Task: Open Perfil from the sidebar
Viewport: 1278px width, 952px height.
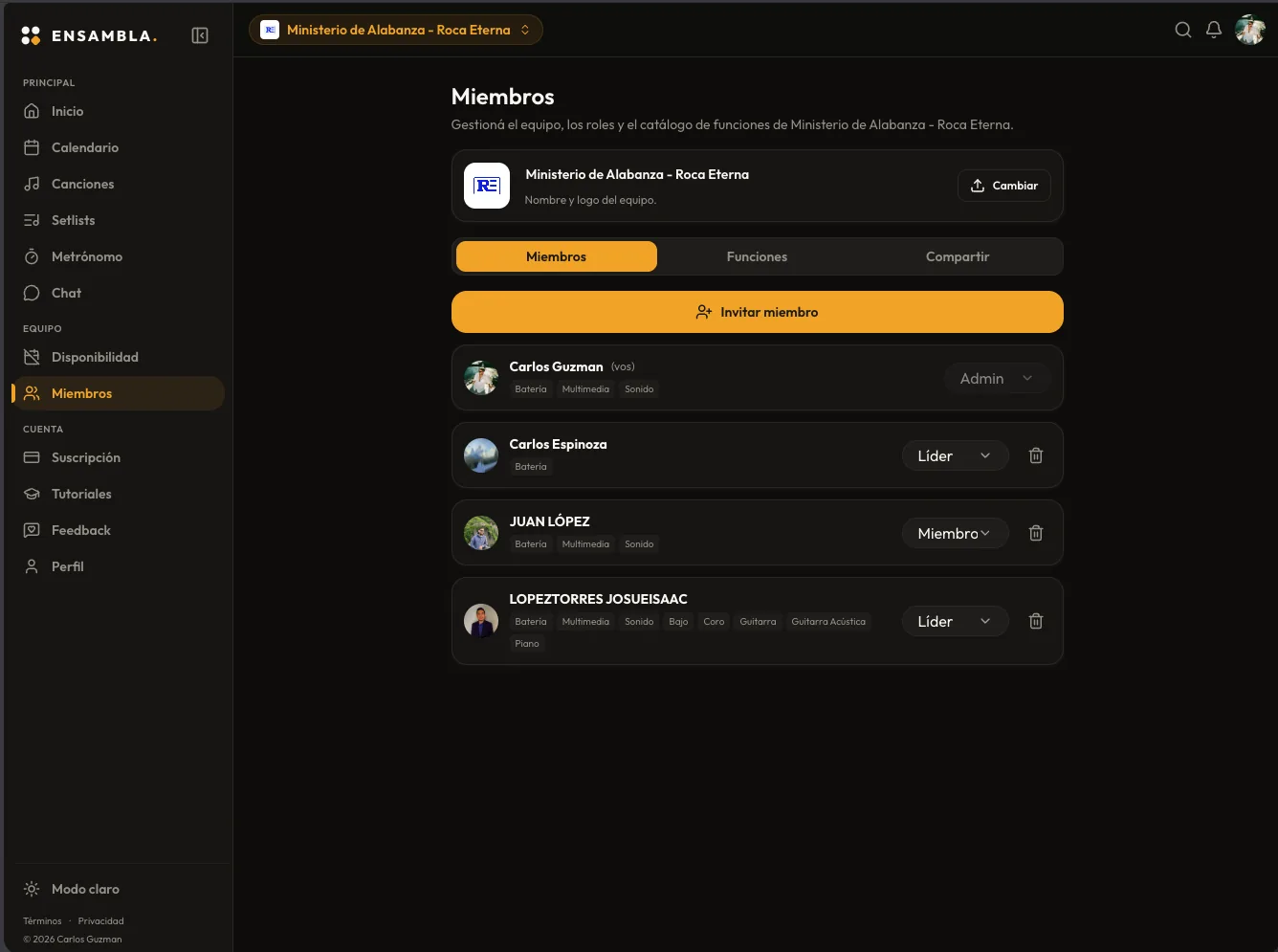Action: click(x=119, y=566)
